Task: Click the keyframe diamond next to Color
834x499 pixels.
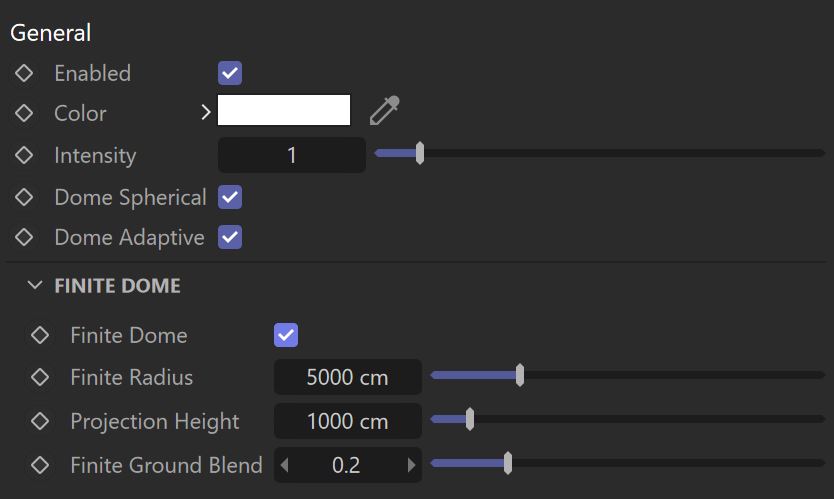Action: [24, 113]
